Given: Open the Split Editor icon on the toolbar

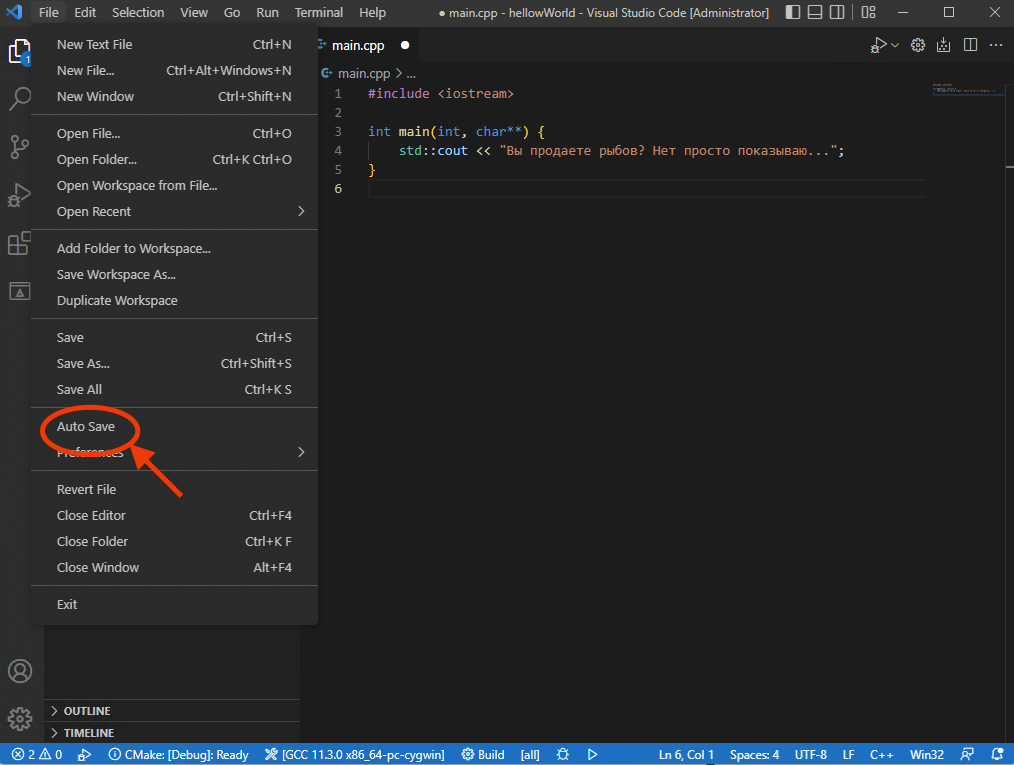Looking at the screenshot, I should pos(969,44).
